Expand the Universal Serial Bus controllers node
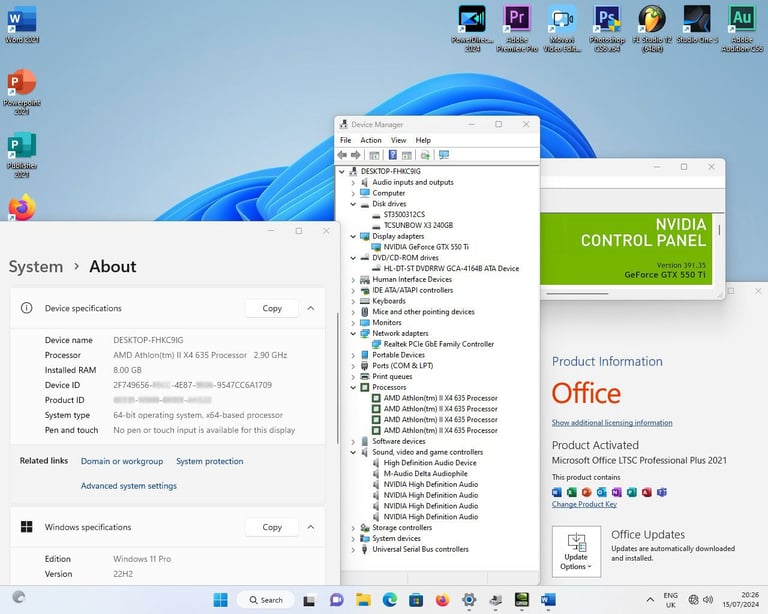Image resolution: width=768 pixels, height=614 pixels. click(x=353, y=549)
